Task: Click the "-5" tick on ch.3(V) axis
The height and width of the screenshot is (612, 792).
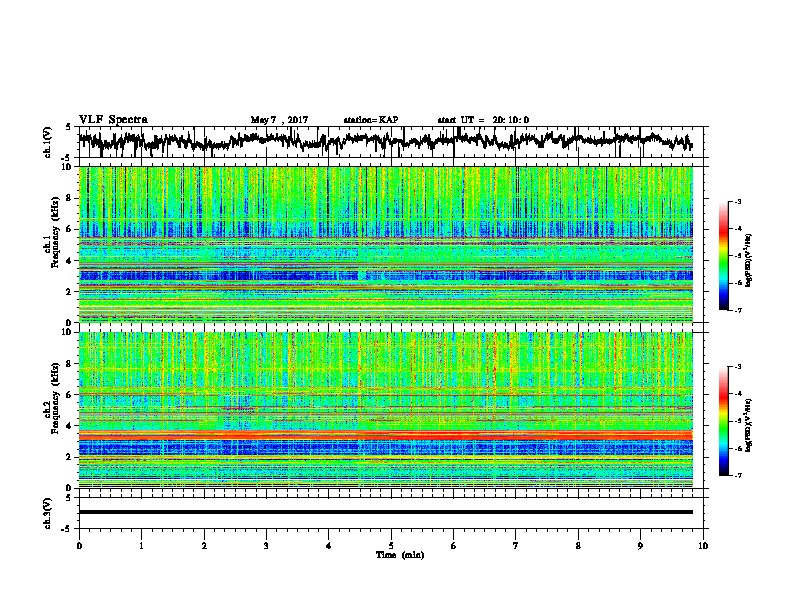Action: click(x=67, y=529)
